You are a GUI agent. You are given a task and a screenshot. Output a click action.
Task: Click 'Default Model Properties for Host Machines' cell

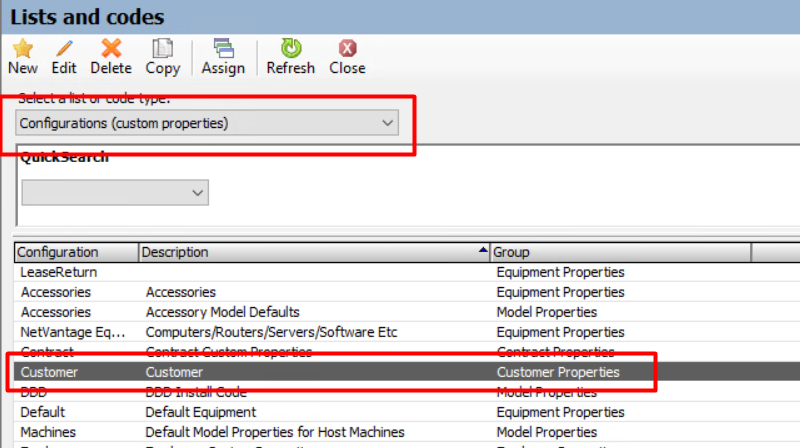click(275, 432)
